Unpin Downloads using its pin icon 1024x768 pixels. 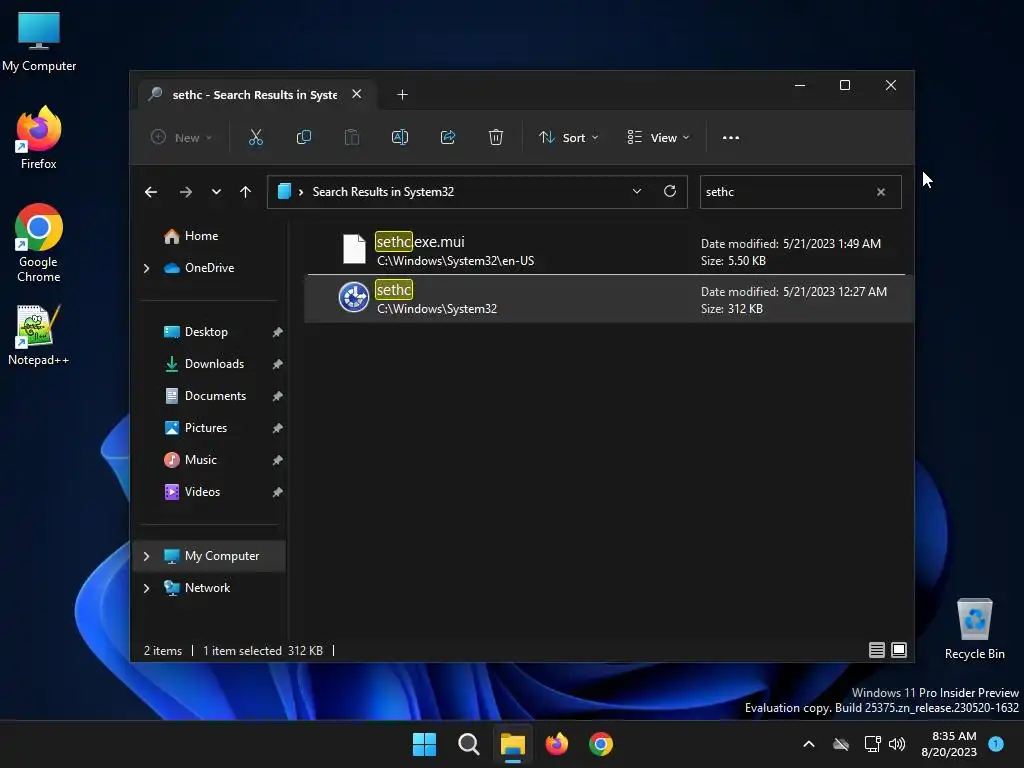coord(278,364)
